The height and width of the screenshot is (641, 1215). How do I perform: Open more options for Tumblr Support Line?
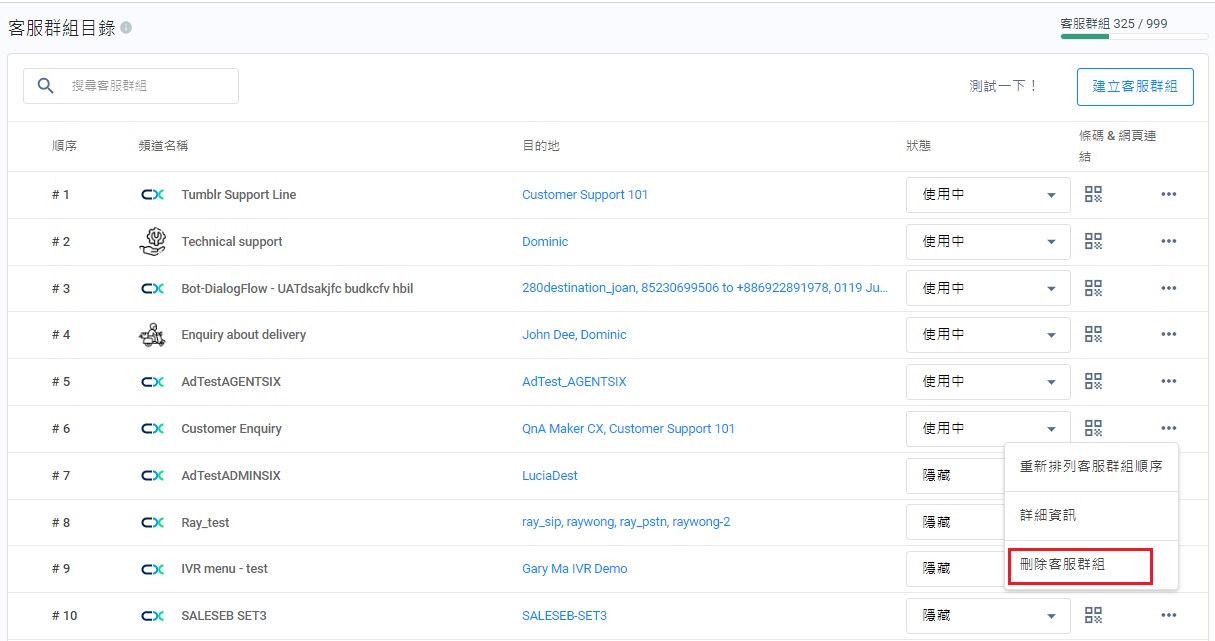1168,194
